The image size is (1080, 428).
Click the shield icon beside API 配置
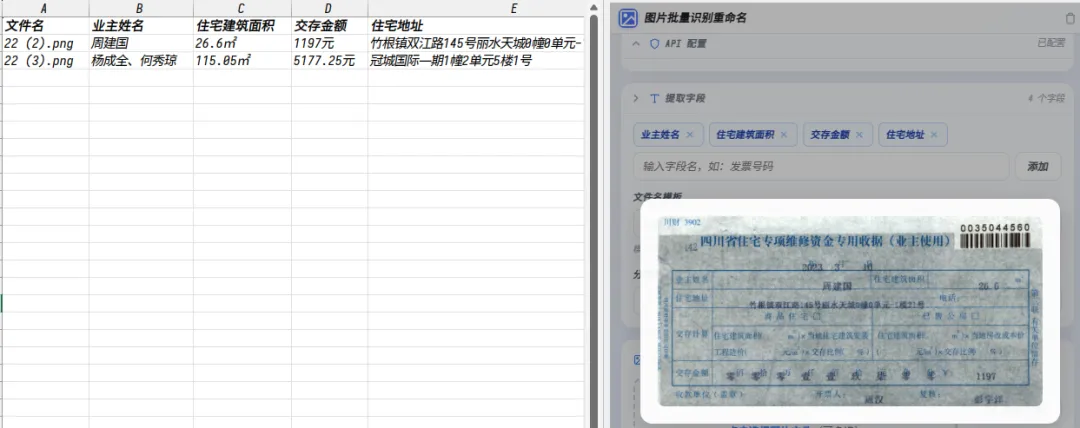click(654, 43)
